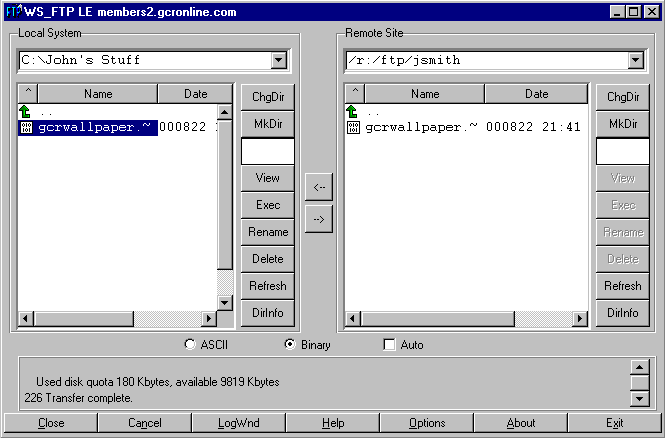Click the remote list horizontal scrollbar thumb
Viewport: 665px width, 438px height.
438,318
